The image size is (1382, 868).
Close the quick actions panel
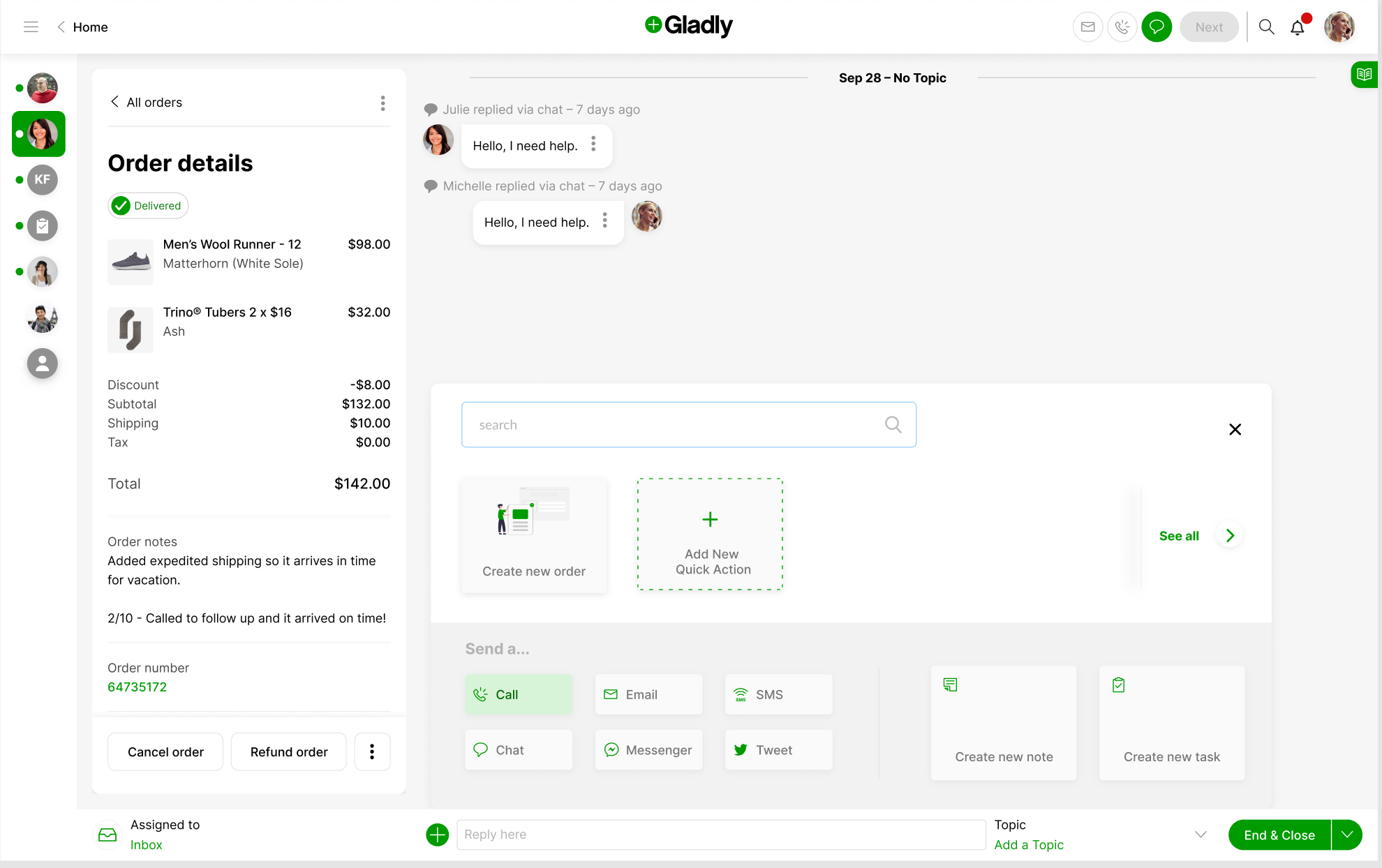pyautogui.click(x=1235, y=429)
